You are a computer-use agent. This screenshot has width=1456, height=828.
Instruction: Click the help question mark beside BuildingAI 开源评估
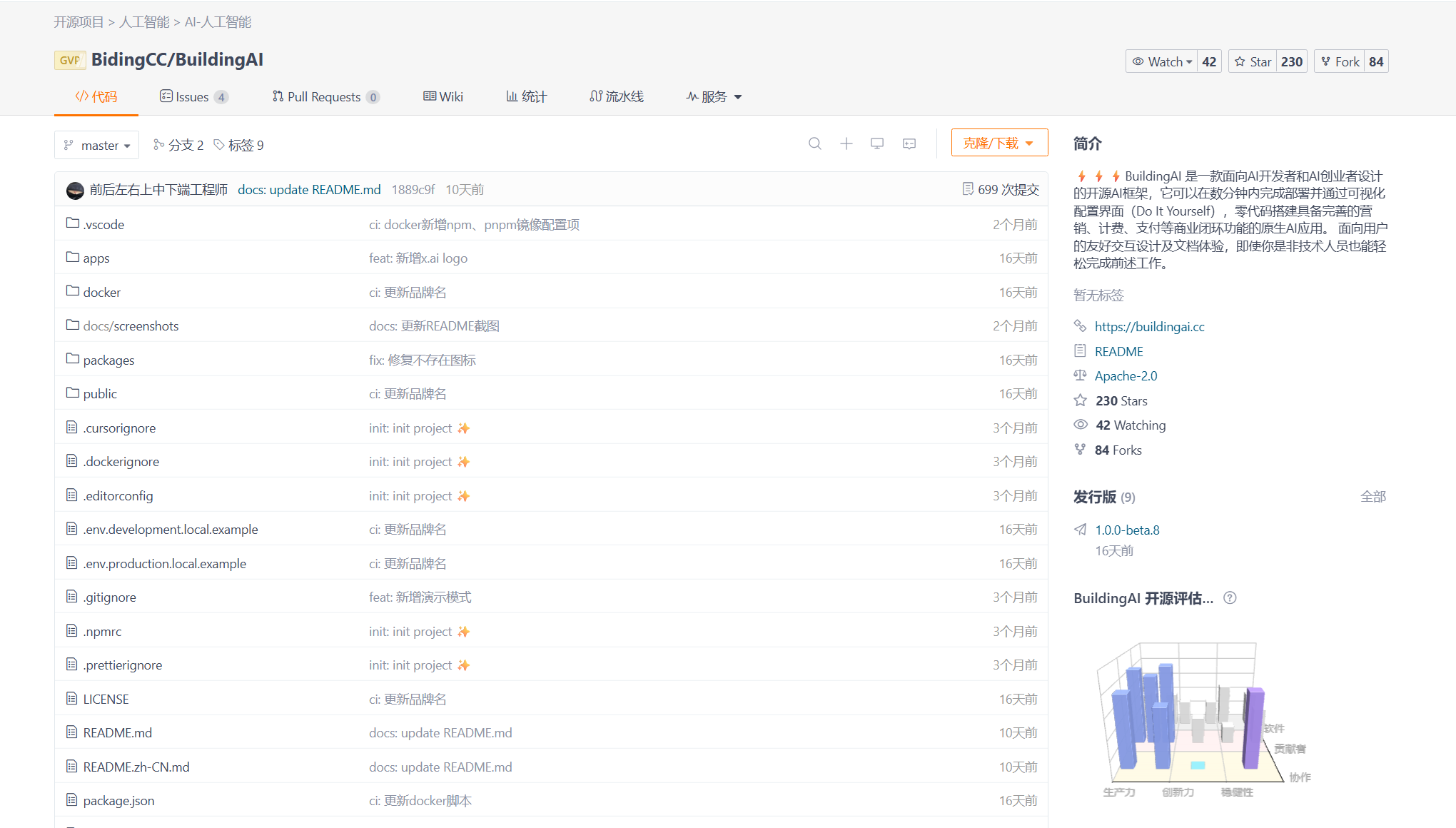coord(1230,598)
